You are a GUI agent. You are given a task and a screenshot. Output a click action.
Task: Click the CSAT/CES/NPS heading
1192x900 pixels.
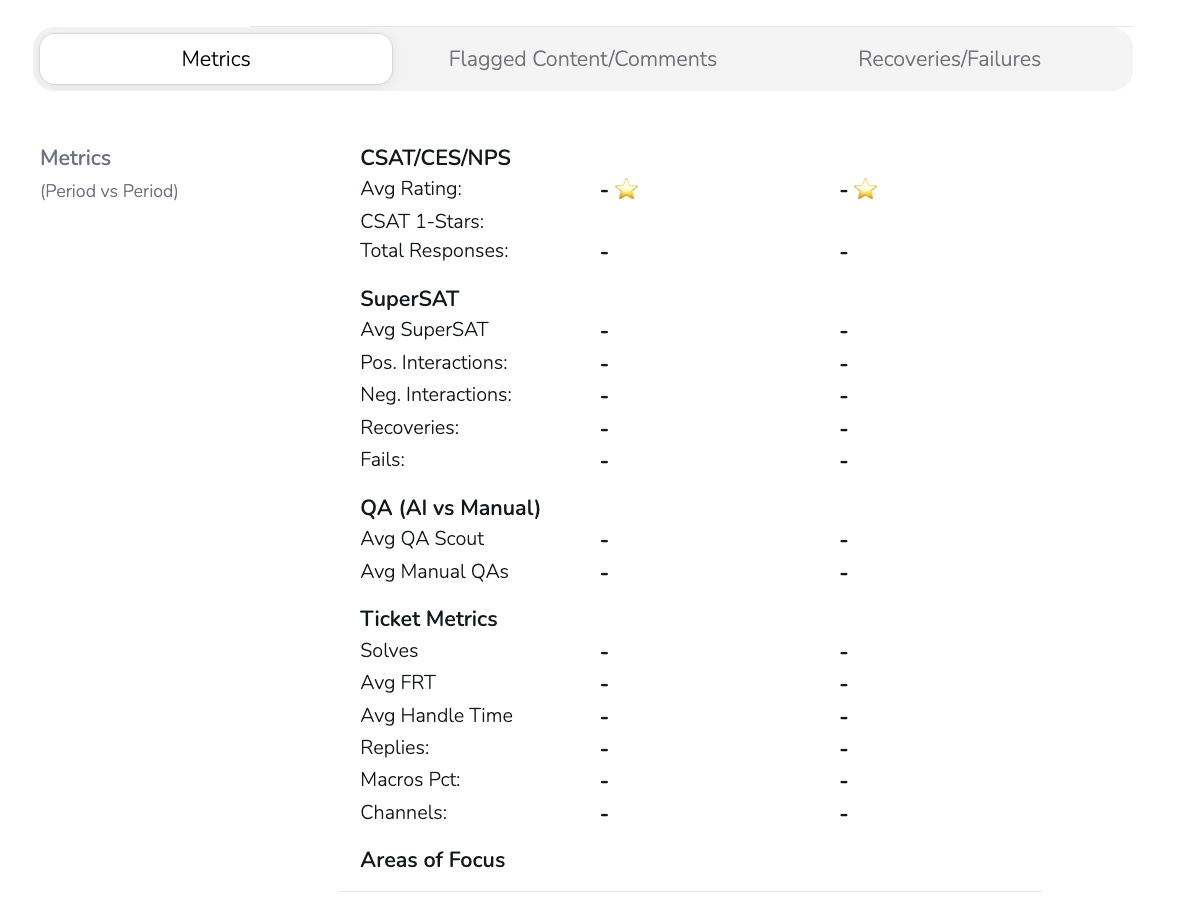tap(435, 158)
